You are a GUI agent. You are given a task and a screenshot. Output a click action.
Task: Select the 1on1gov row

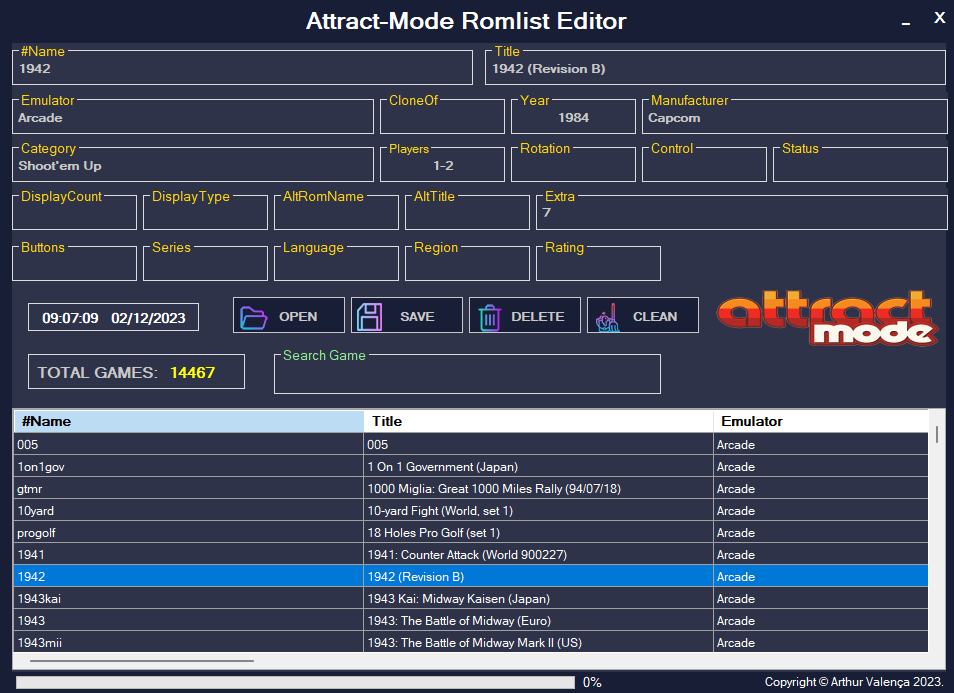click(471, 467)
